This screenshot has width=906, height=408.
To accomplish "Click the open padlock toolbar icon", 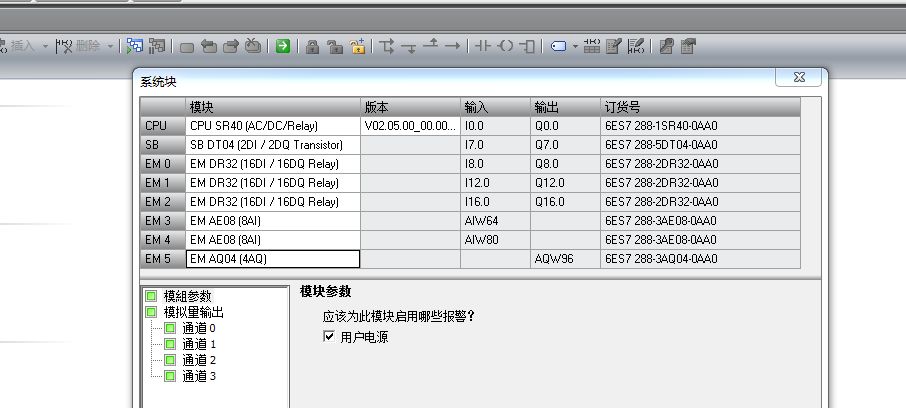I will (x=334, y=46).
